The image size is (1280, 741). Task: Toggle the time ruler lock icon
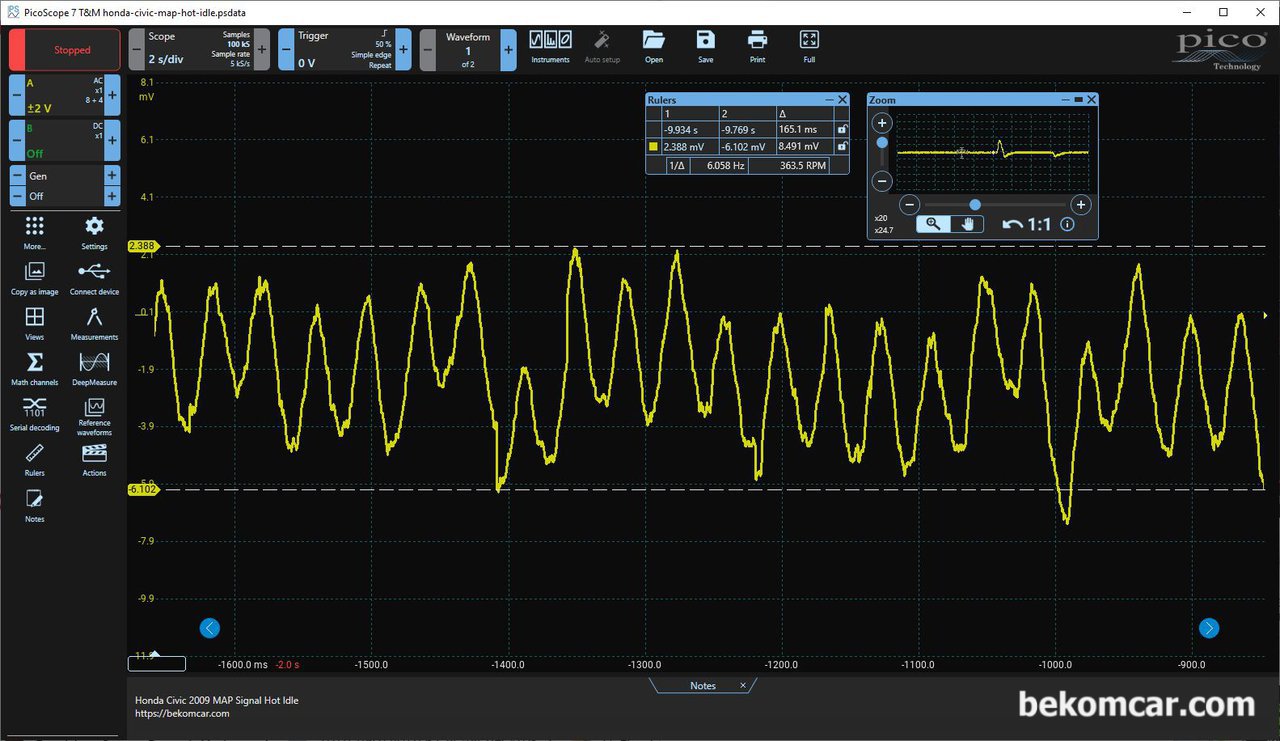coord(842,130)
